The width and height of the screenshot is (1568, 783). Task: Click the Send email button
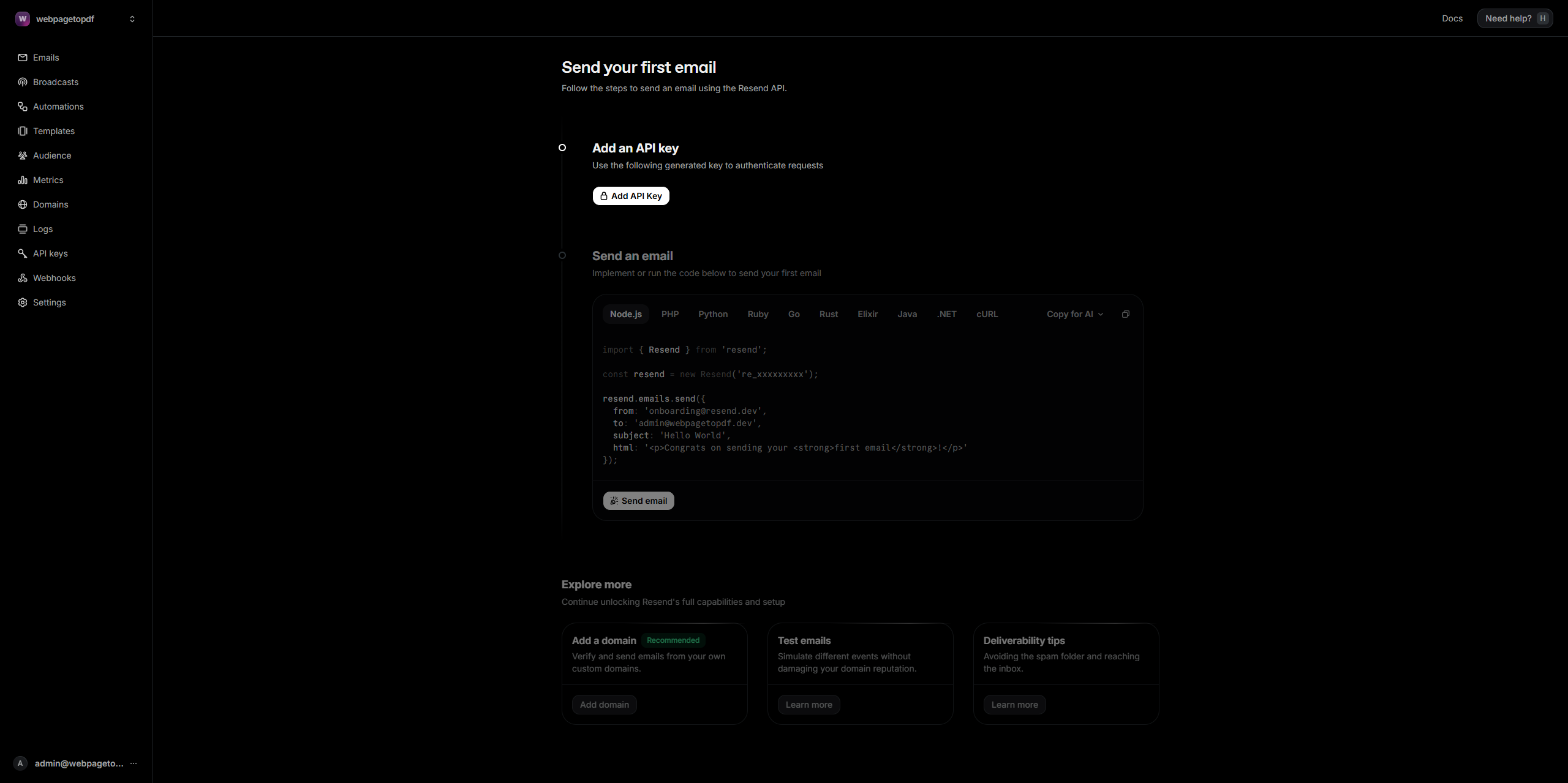coord(638,501)
